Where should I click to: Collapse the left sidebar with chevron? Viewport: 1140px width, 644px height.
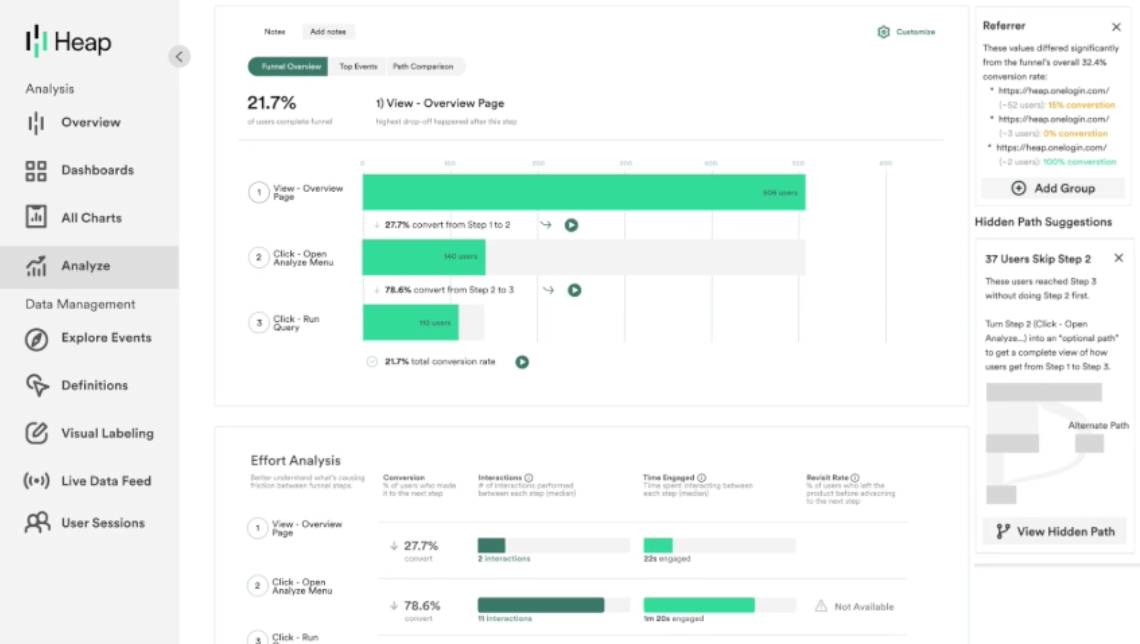[179, 57]
